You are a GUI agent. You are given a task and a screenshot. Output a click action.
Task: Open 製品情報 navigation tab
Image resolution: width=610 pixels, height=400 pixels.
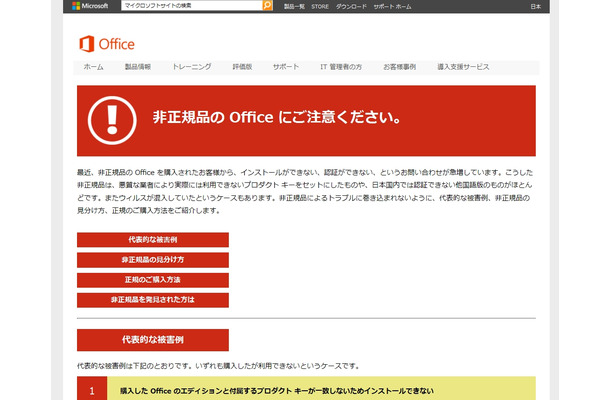(138, 67)
